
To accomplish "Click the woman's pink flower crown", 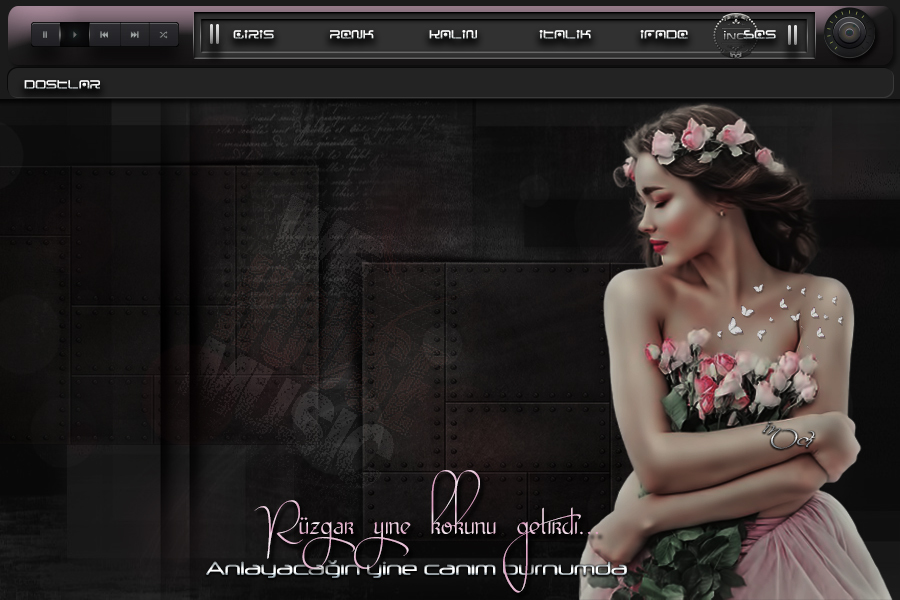I will pyautogui.click(x=700, y=140).
